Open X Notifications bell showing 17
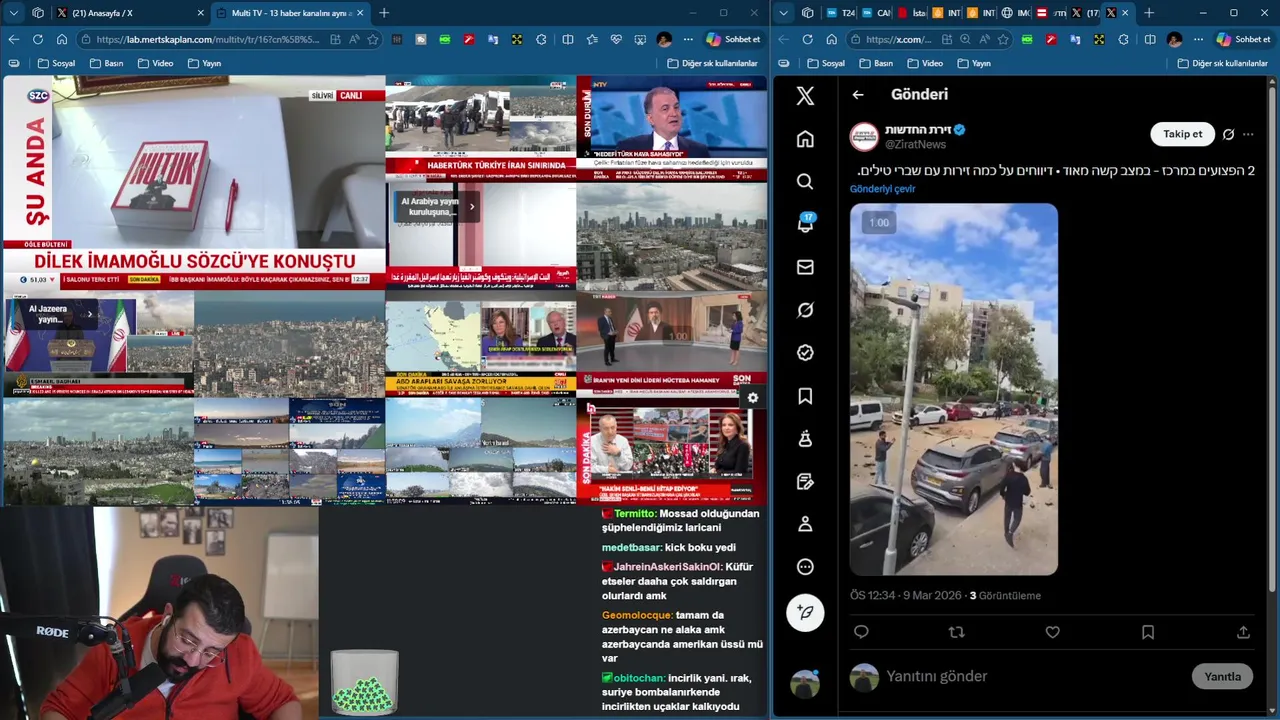Screen dimensions: 1280x720 pos(805,224)
